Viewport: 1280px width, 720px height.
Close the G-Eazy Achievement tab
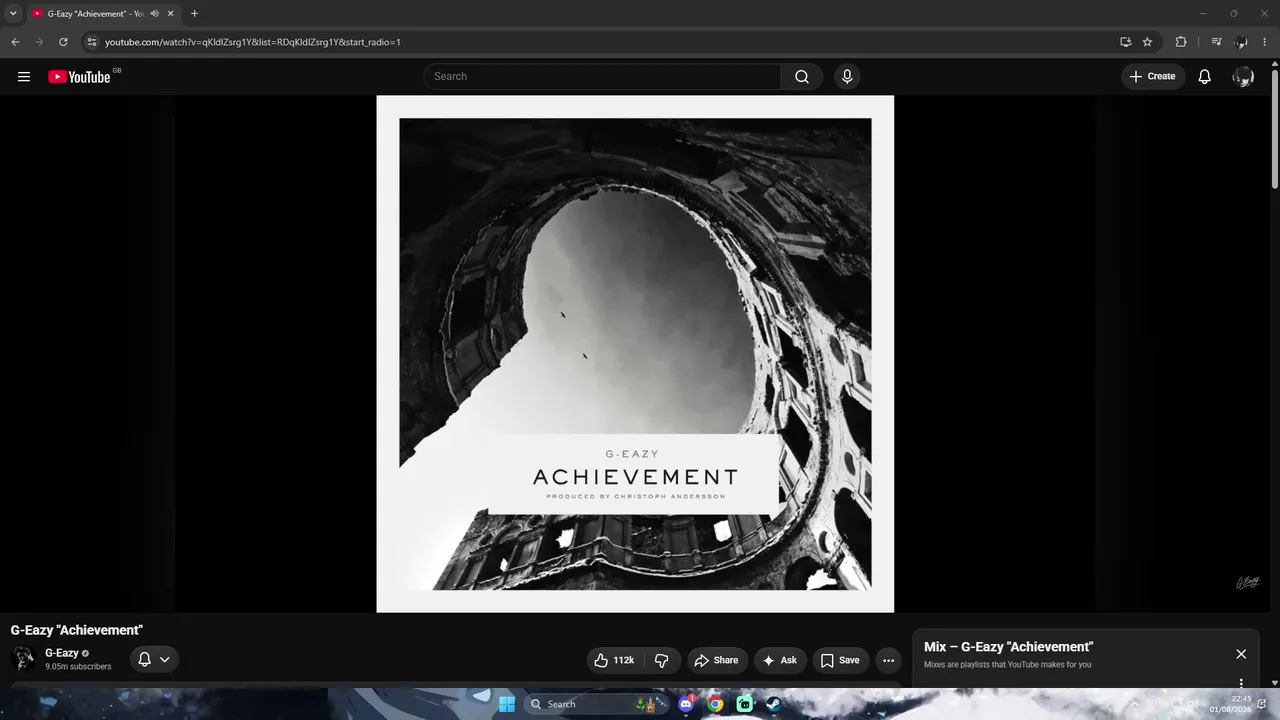click(170, 14)
